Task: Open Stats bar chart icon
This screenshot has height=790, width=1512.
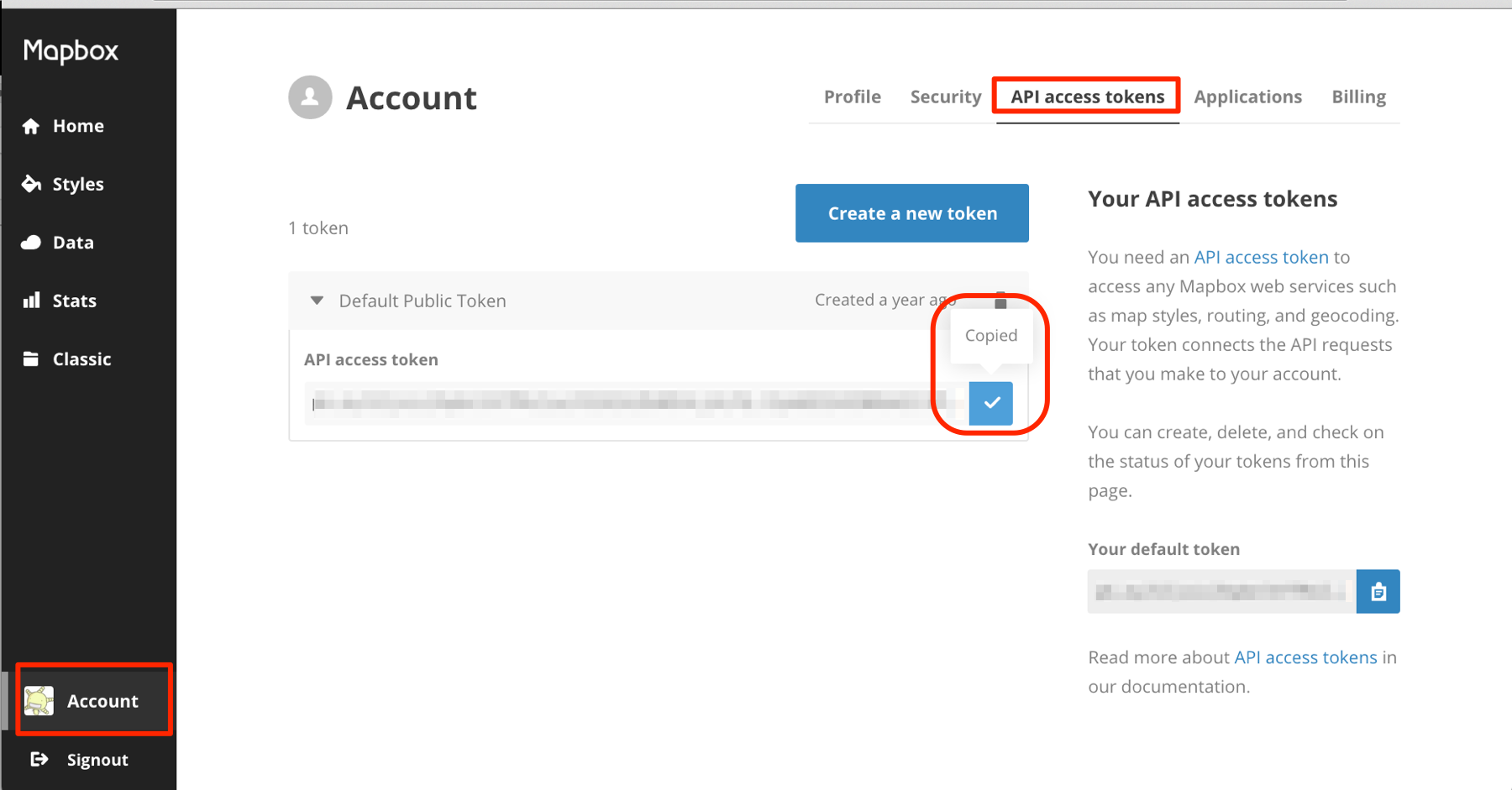Action: [31, 301]
